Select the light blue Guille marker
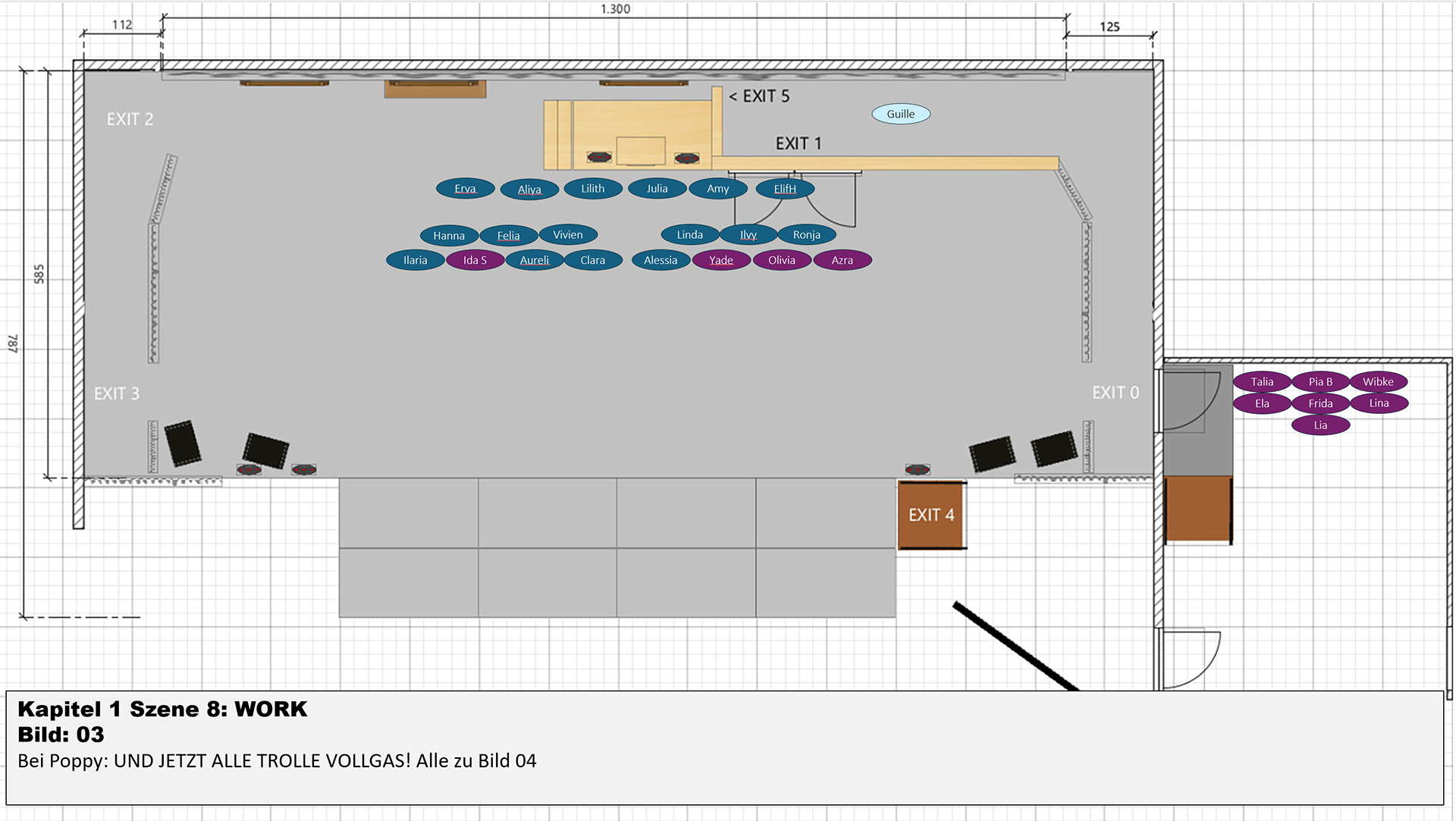Viewport: 1456px width, 821px height. point(900,114)
